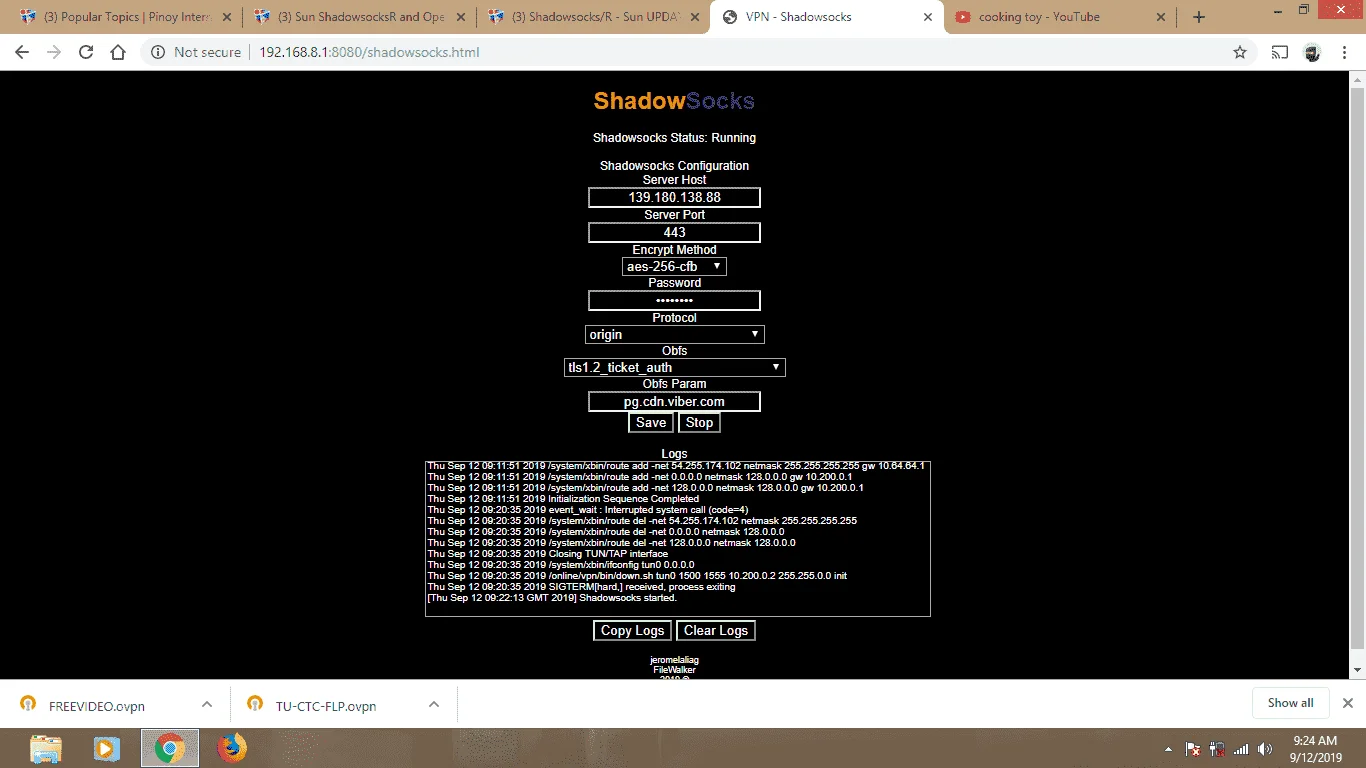This screenshot has height=768, width=1366.
Task: Close the cooking toy - YouTube tab
Action: click(1160, 17)
